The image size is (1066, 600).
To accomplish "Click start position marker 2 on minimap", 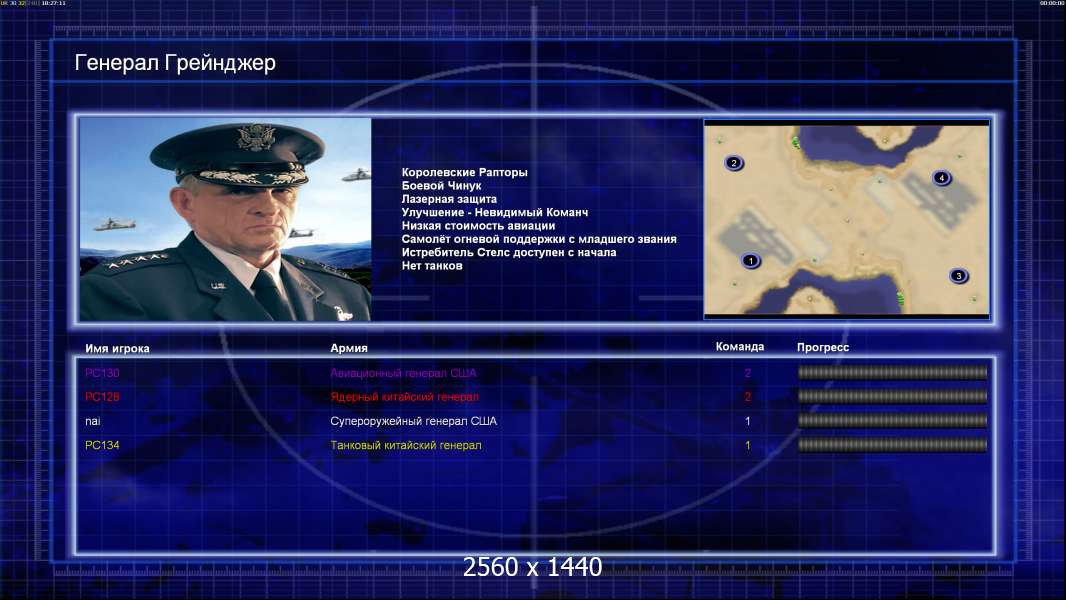I will [734, 163].
